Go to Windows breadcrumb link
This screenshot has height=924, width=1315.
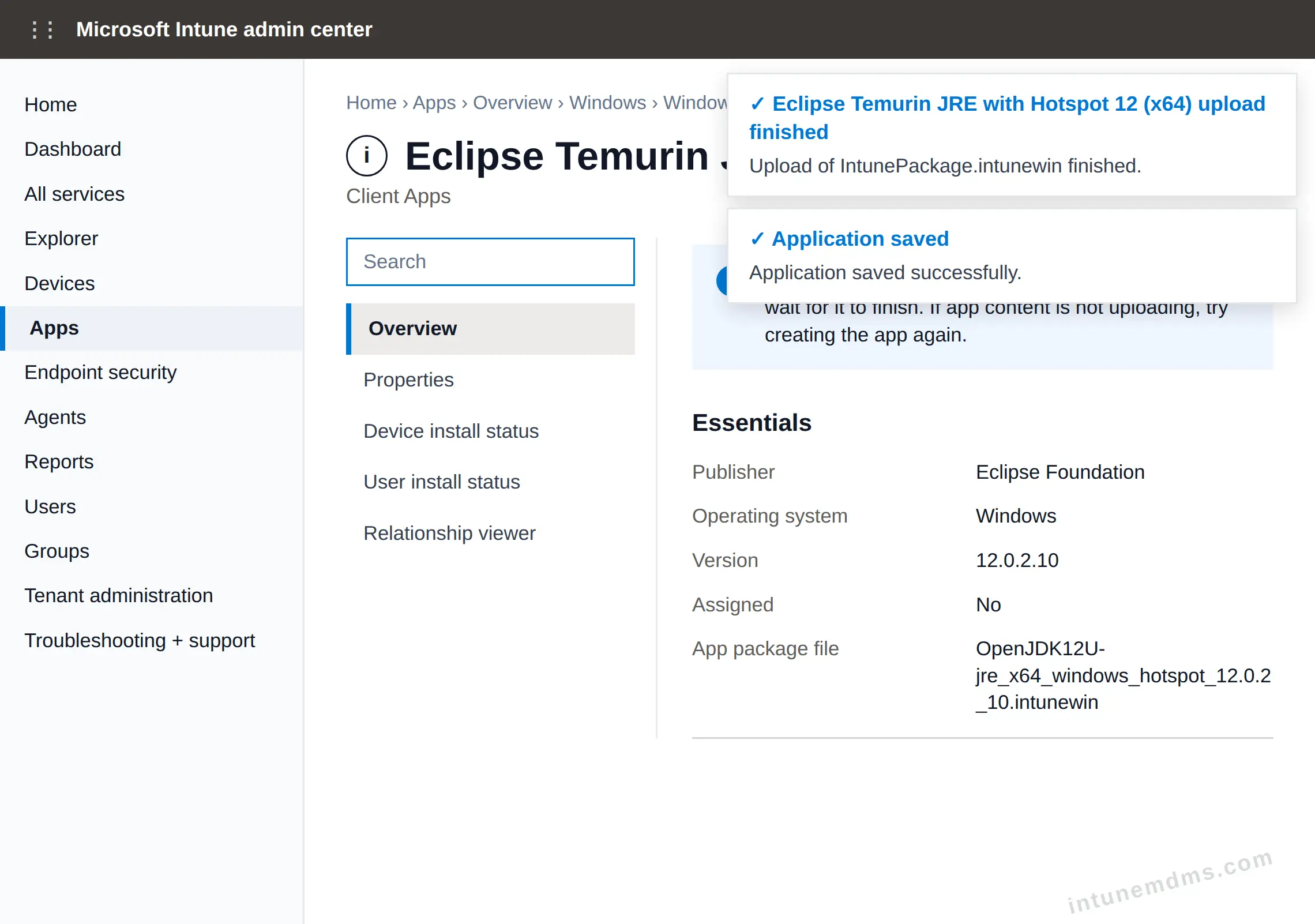pos(607,103)
